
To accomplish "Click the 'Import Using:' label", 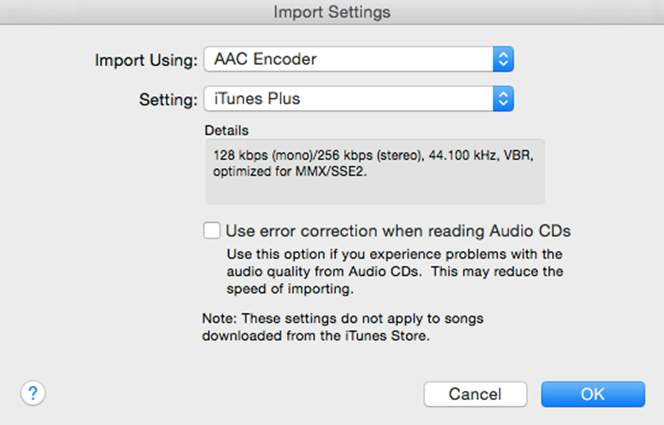I will [x=146, y=60].
